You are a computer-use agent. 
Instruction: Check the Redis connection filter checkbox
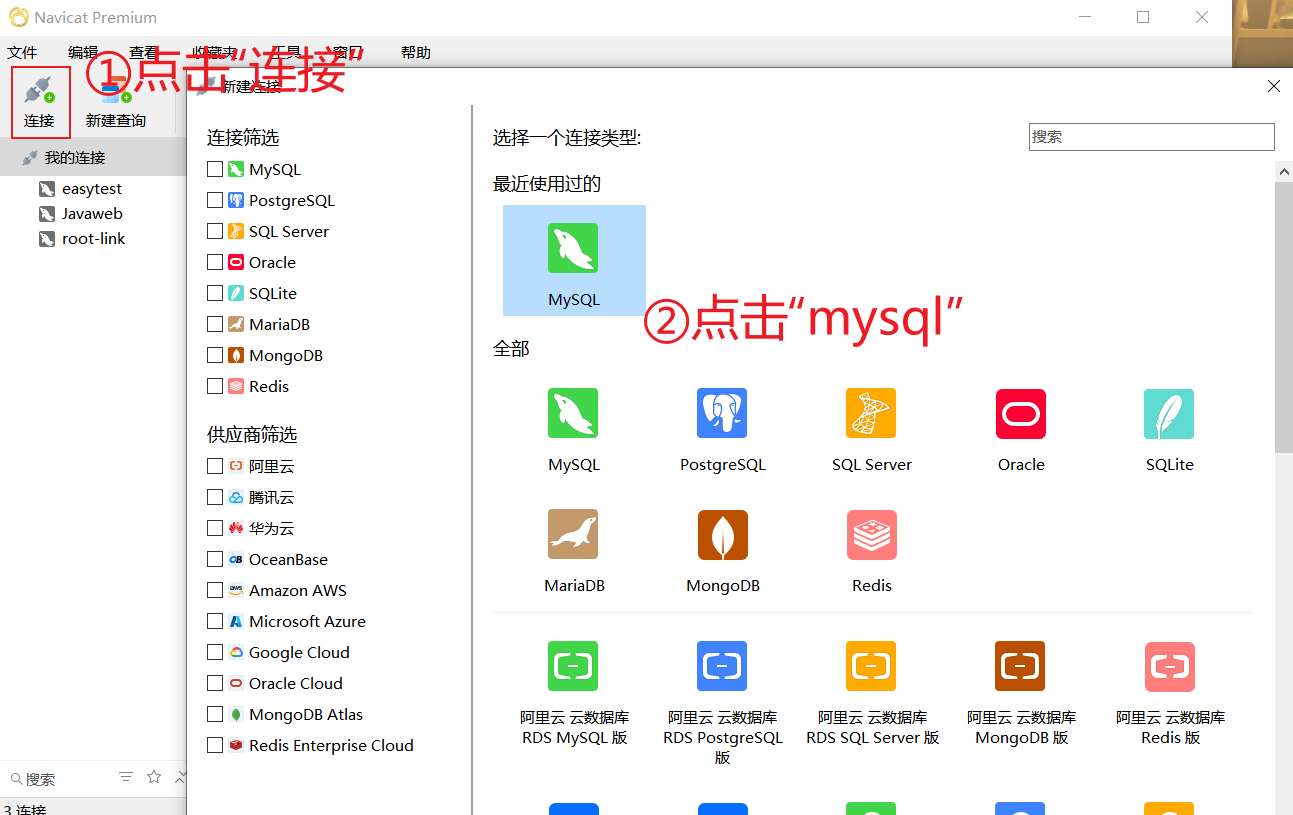click(215, 386)
